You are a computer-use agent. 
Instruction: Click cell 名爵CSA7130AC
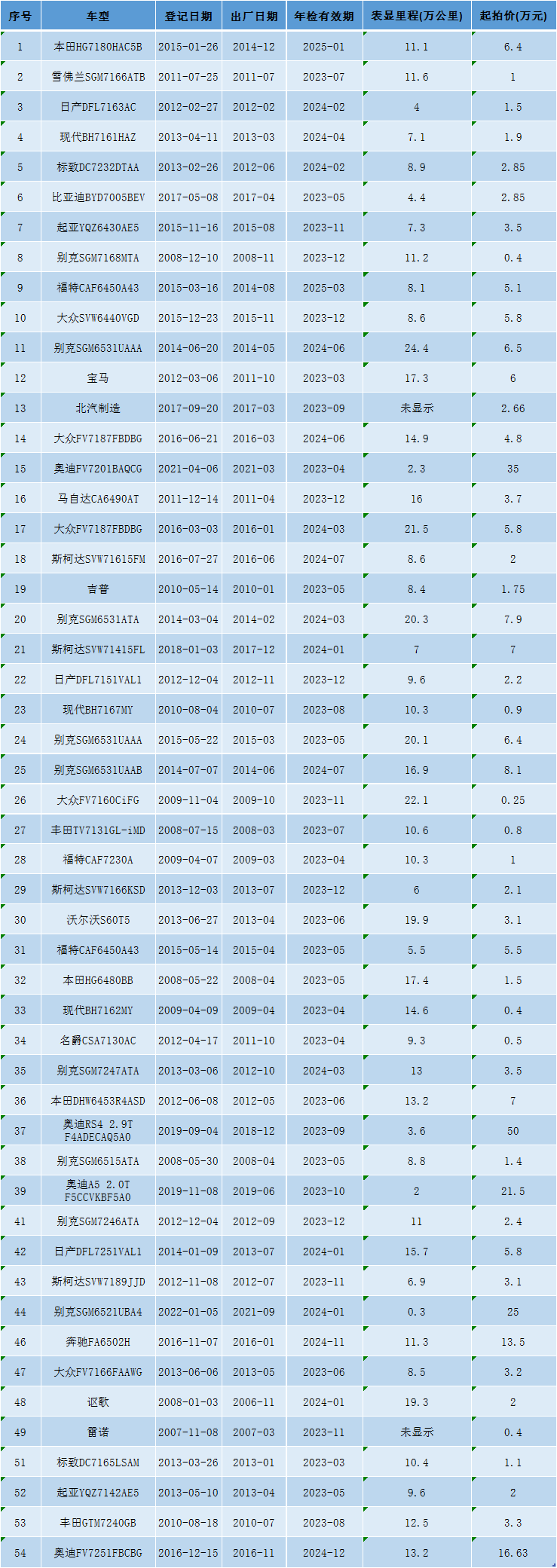98,1041
